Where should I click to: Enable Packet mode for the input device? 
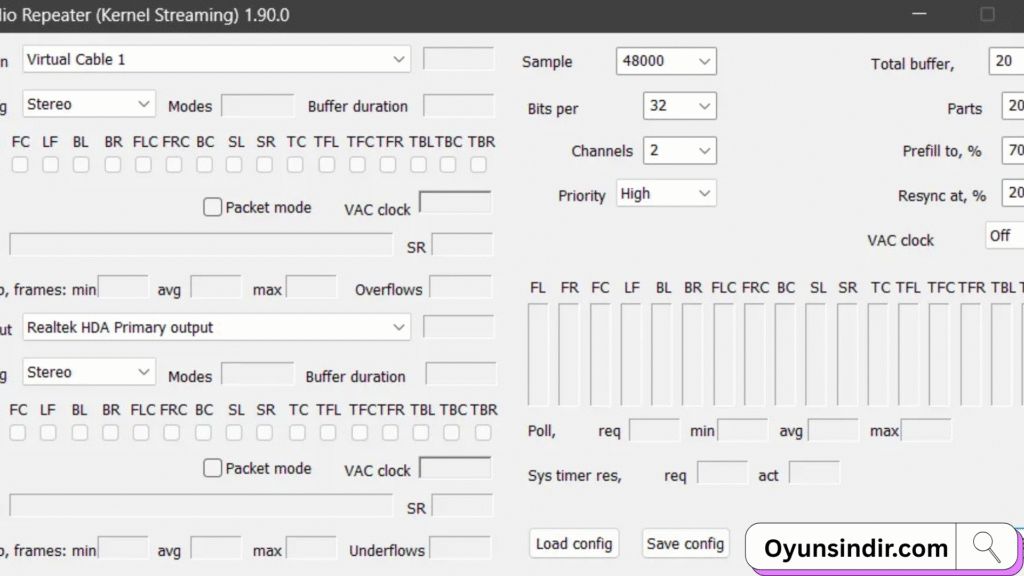(212, 206)
